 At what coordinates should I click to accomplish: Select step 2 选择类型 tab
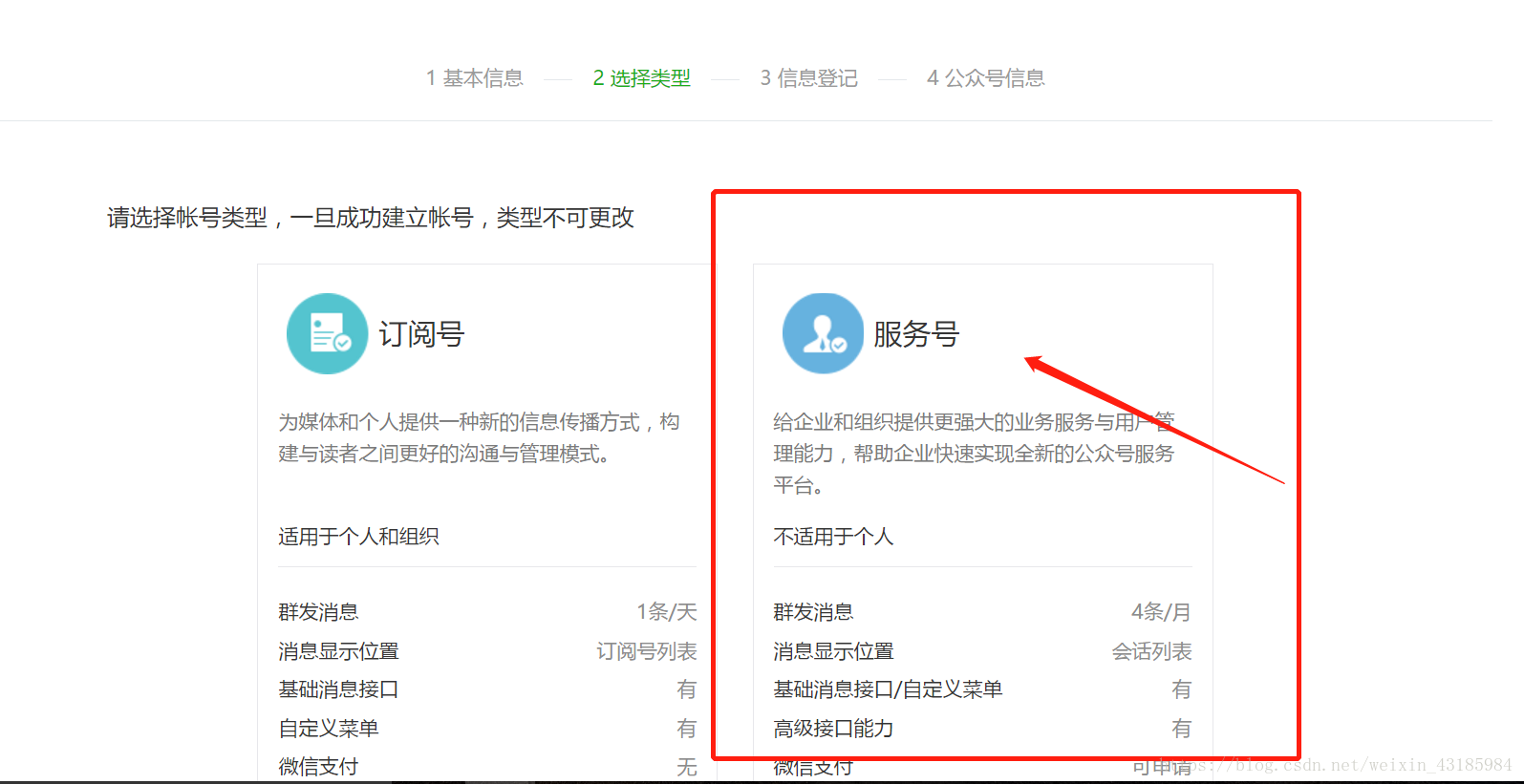click(x=641, y=78)
